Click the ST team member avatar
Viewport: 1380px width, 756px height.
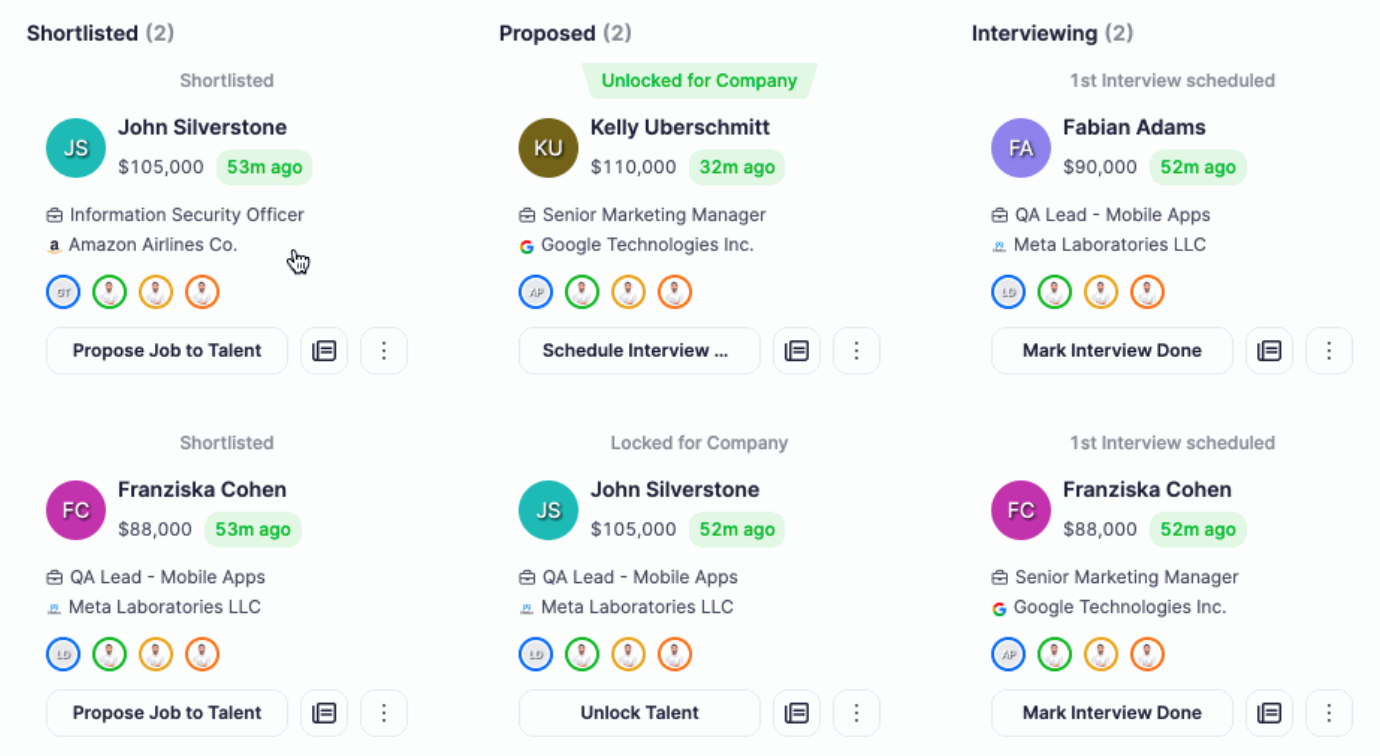(x=63, y=292)
